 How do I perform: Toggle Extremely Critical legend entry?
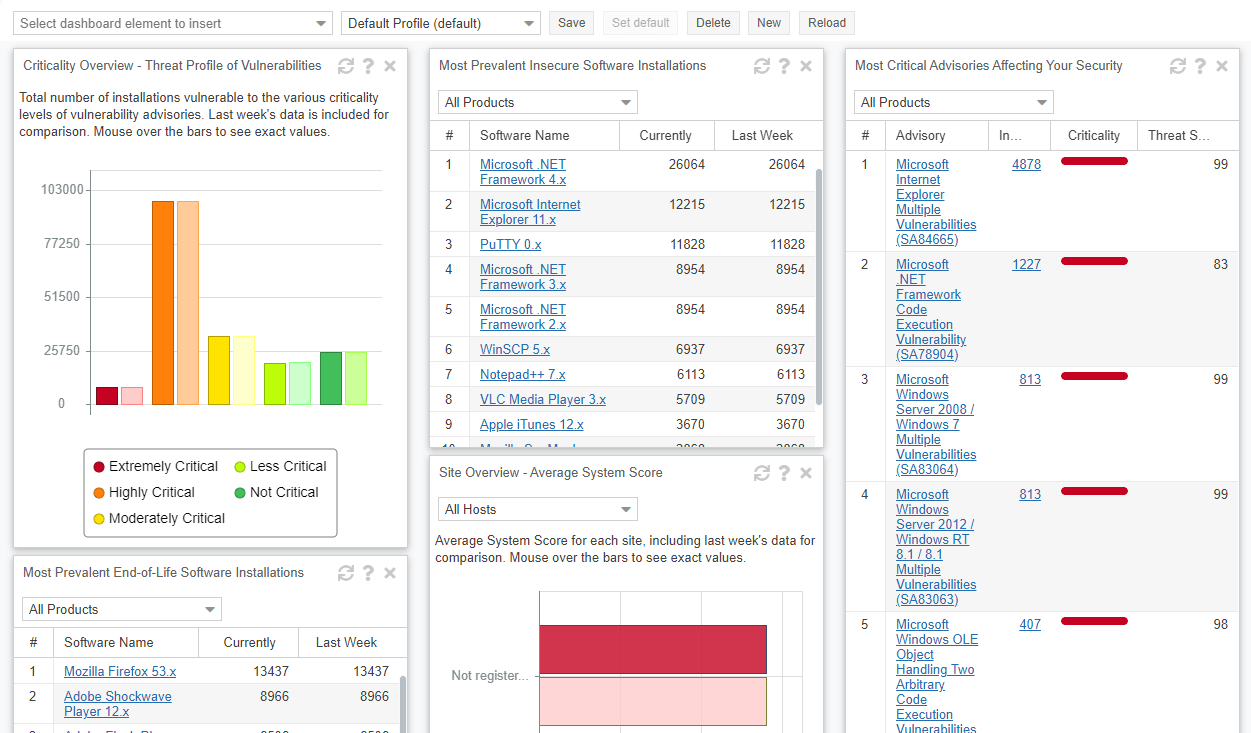[x=155, y=466]
